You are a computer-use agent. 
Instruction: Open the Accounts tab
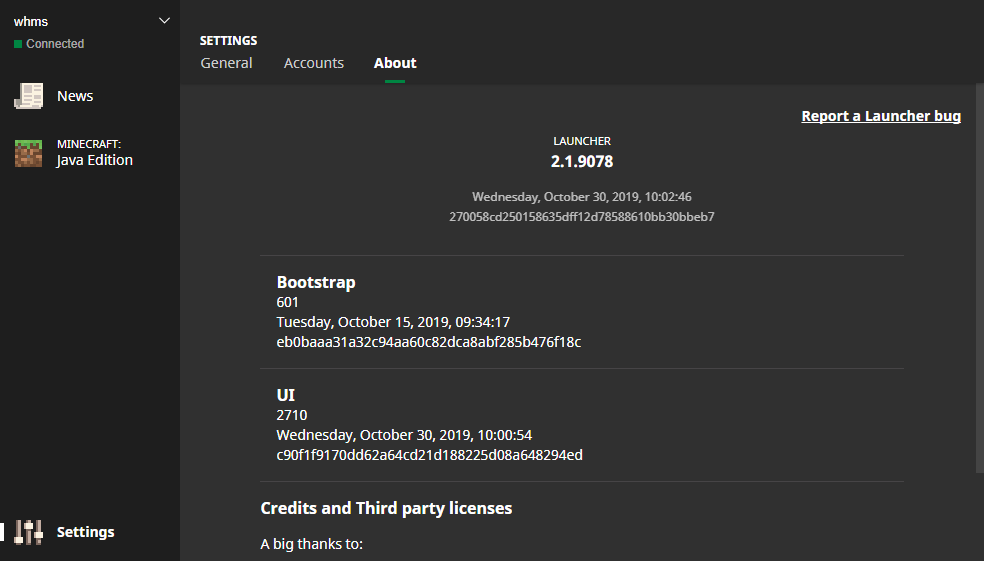pos(313,63)
